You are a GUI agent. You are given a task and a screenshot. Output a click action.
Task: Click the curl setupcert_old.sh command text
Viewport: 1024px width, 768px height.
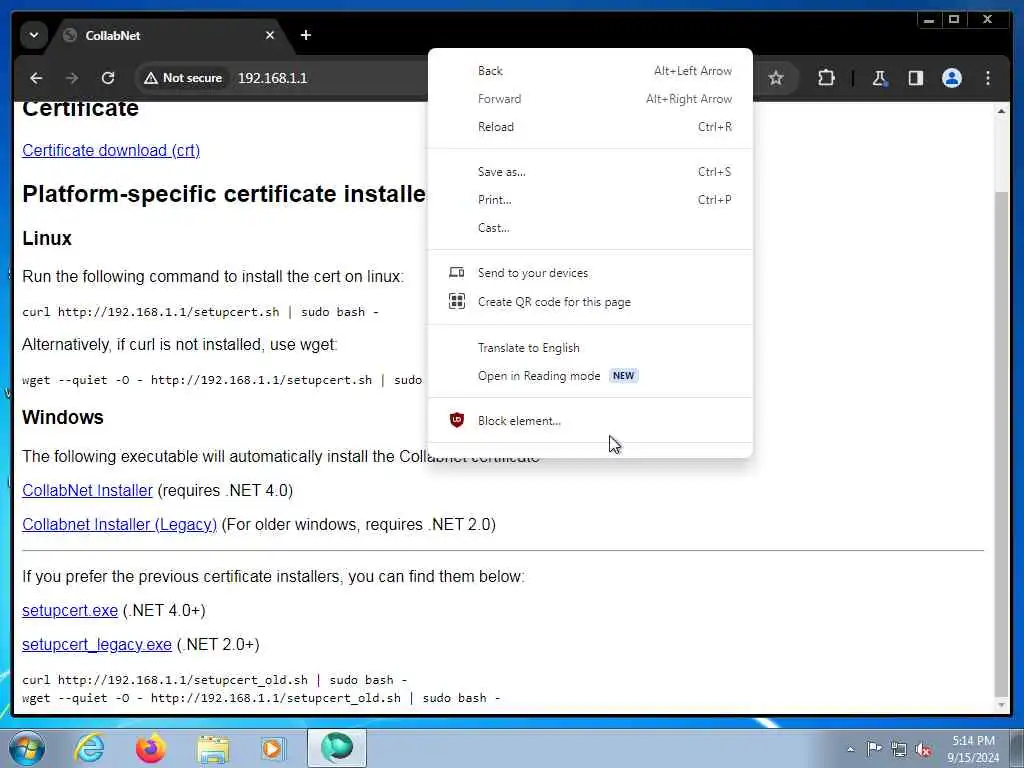(214, 680)
